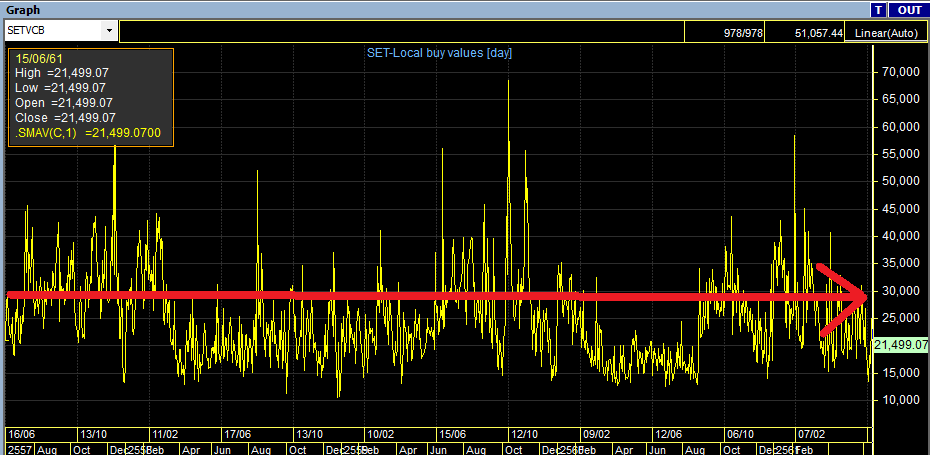The image size is (930, 455).
Task: Click the green 21,499.07 current value tag
Action: 900,345
